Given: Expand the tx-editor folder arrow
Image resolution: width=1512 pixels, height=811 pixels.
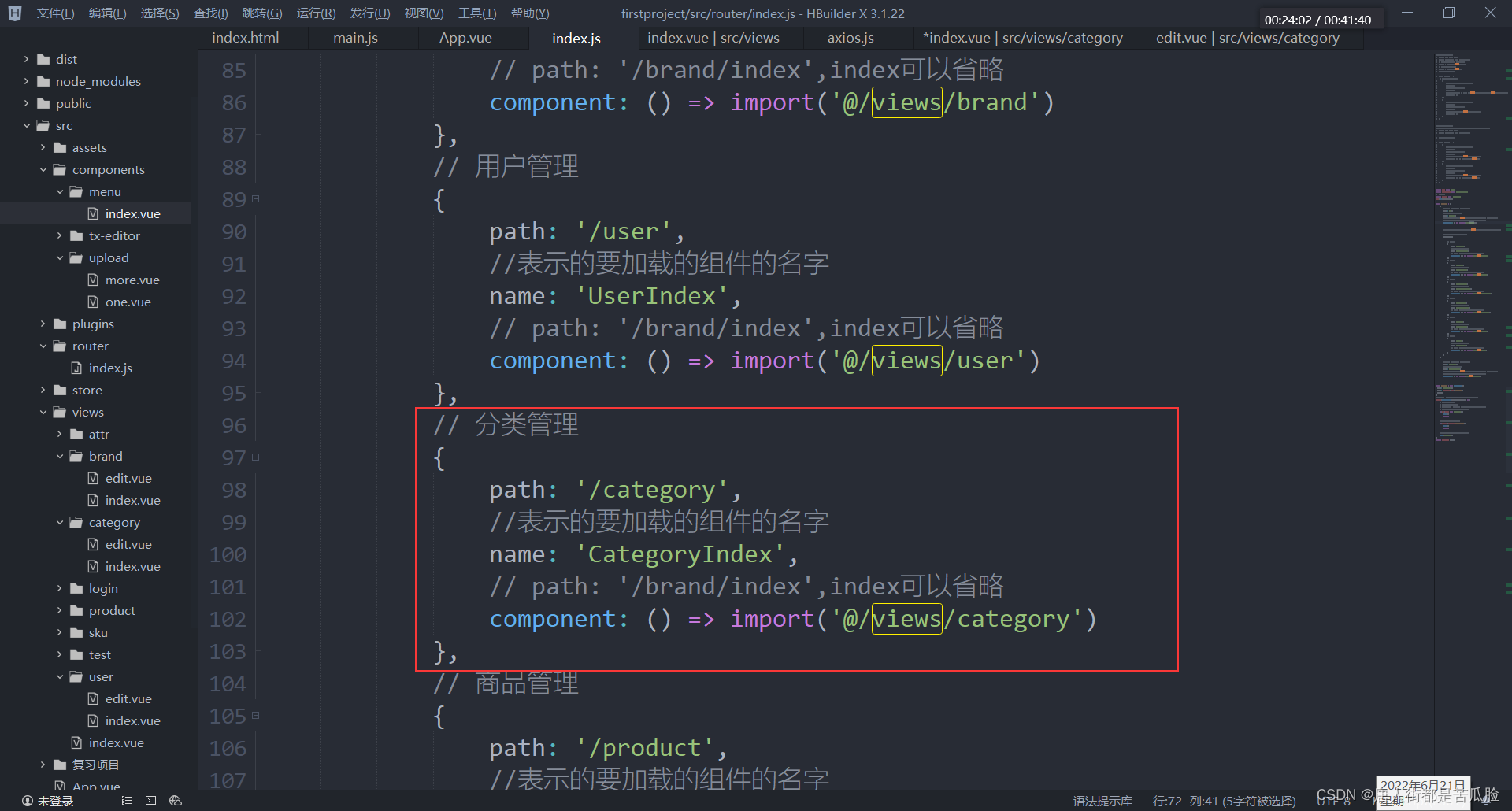Looking at the screenshot, I should (59, 235).
